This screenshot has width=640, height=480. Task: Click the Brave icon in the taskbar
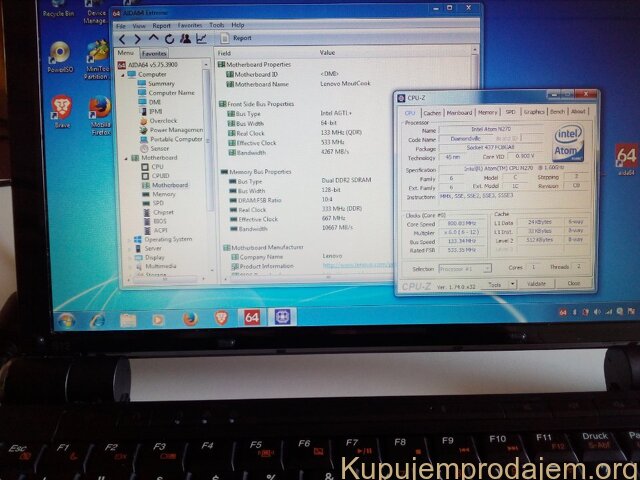click(x=221, y=318)
